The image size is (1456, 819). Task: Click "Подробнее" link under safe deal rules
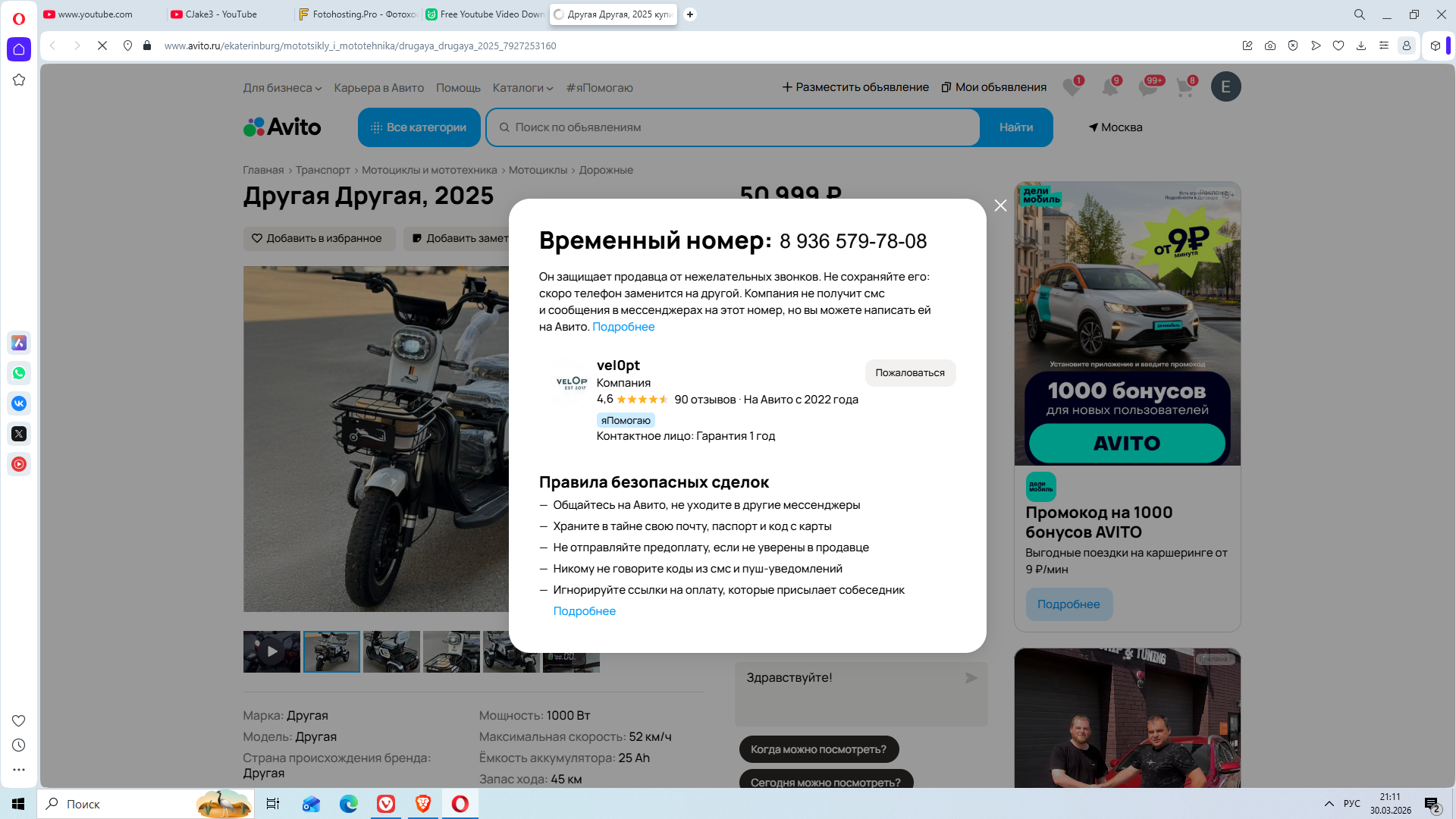tap(584, 611)
